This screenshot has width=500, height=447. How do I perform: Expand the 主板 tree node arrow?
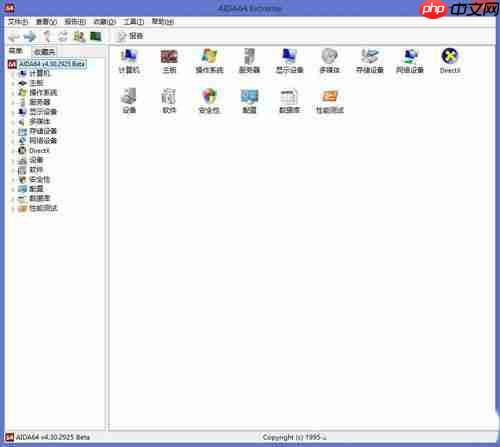click(13, 83)
